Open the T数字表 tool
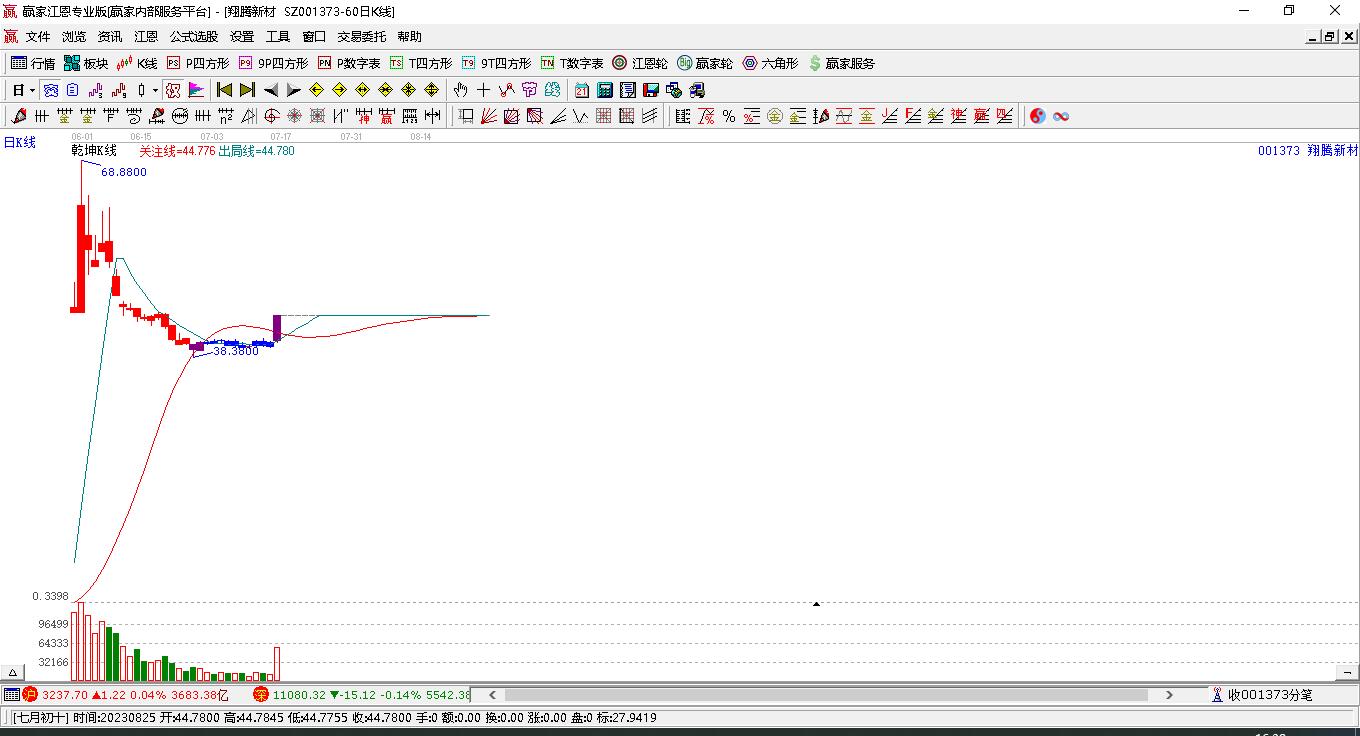This screenshot has height=736, width=1360. 572,63
